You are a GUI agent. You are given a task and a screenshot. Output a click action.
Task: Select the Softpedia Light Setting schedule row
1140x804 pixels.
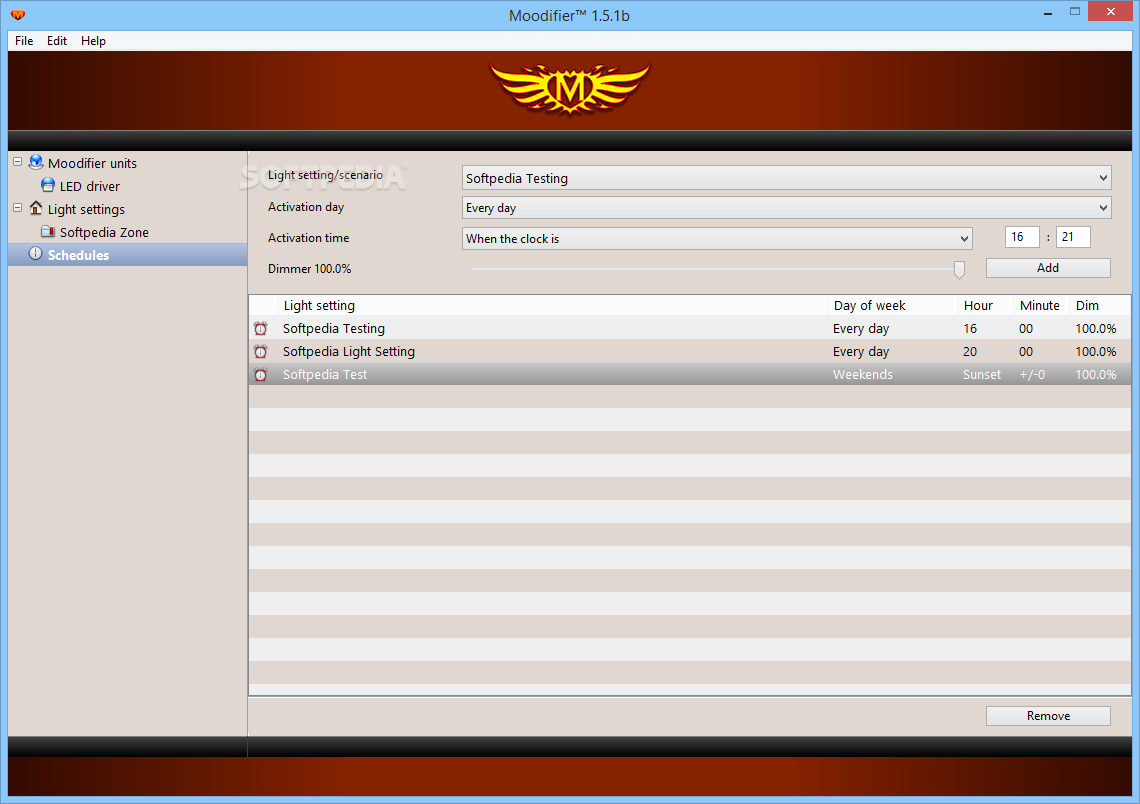click(x=690, y=352)
